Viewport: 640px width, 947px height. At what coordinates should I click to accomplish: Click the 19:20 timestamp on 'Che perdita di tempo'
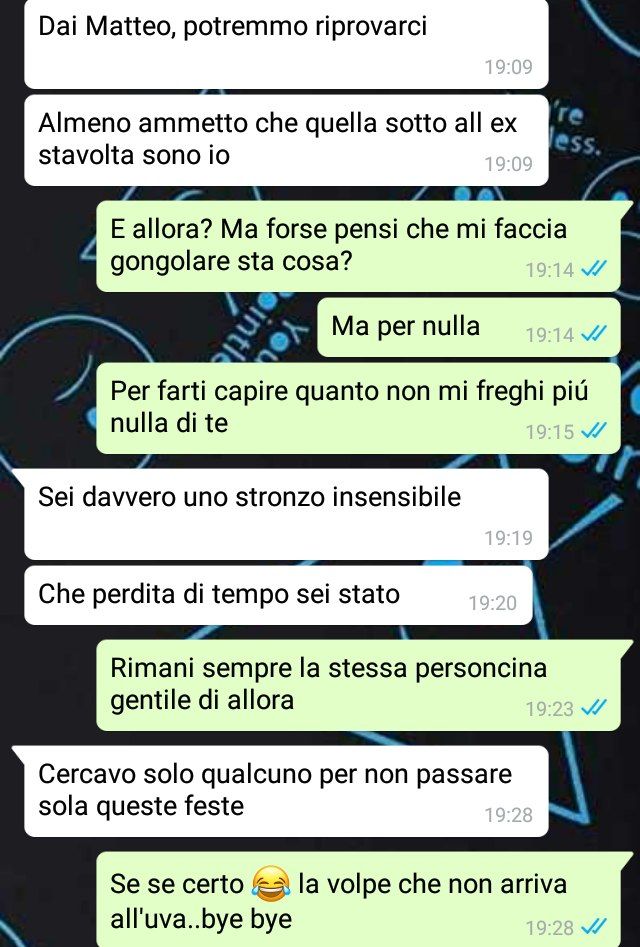493,603
